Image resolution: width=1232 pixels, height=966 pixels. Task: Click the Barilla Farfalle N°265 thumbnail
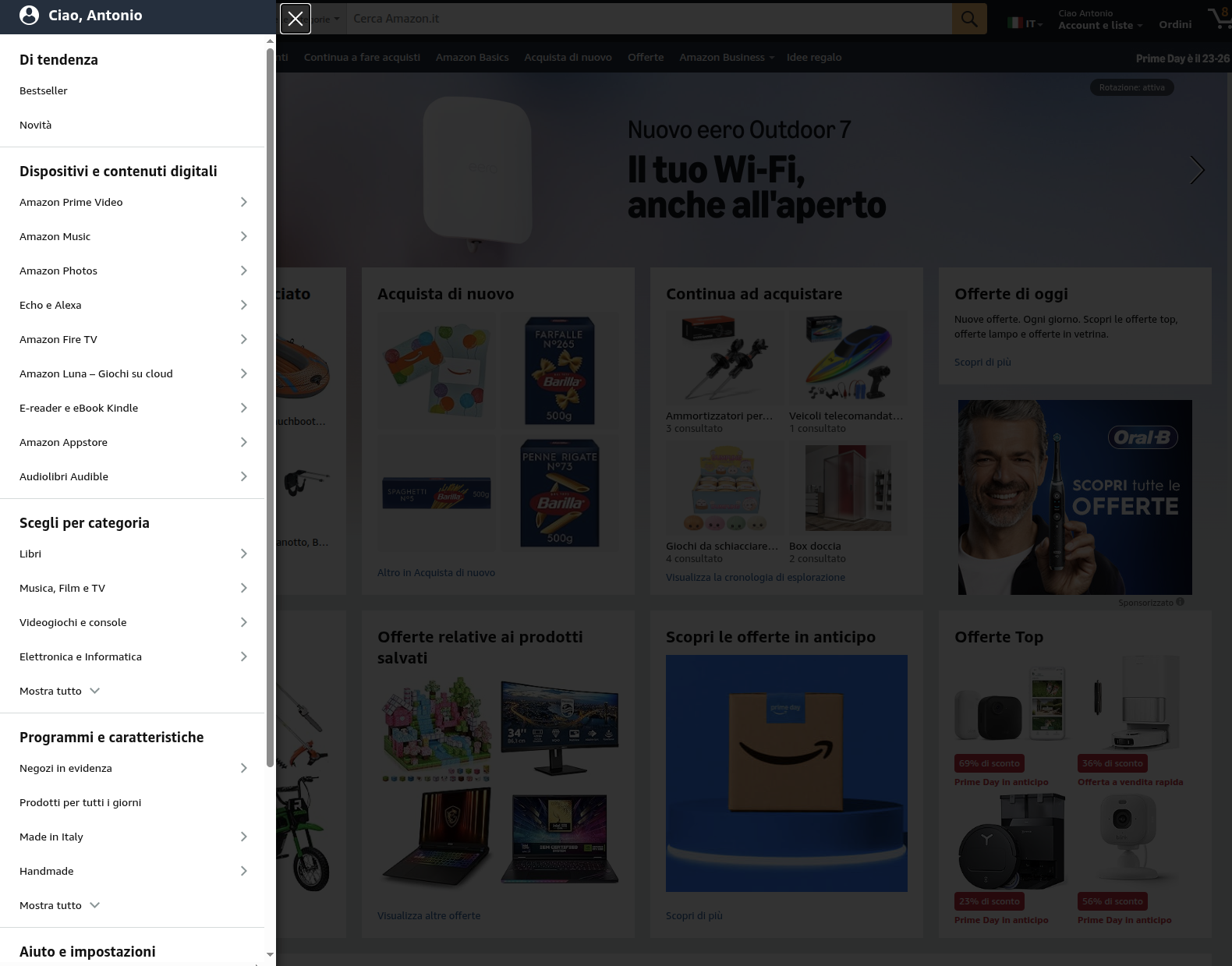click(x=560, y=371)
